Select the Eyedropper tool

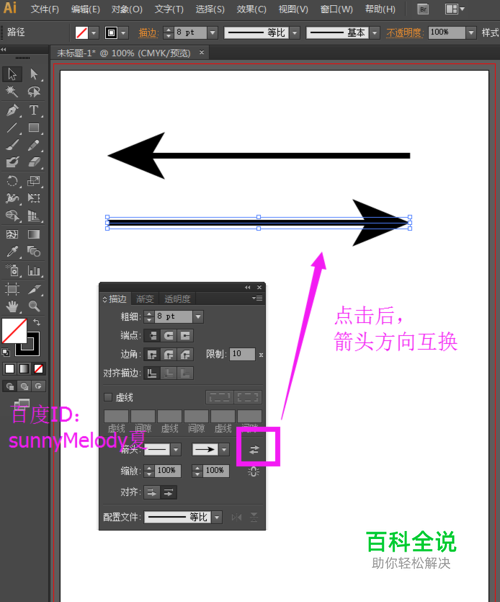click(x=12, y=252)
